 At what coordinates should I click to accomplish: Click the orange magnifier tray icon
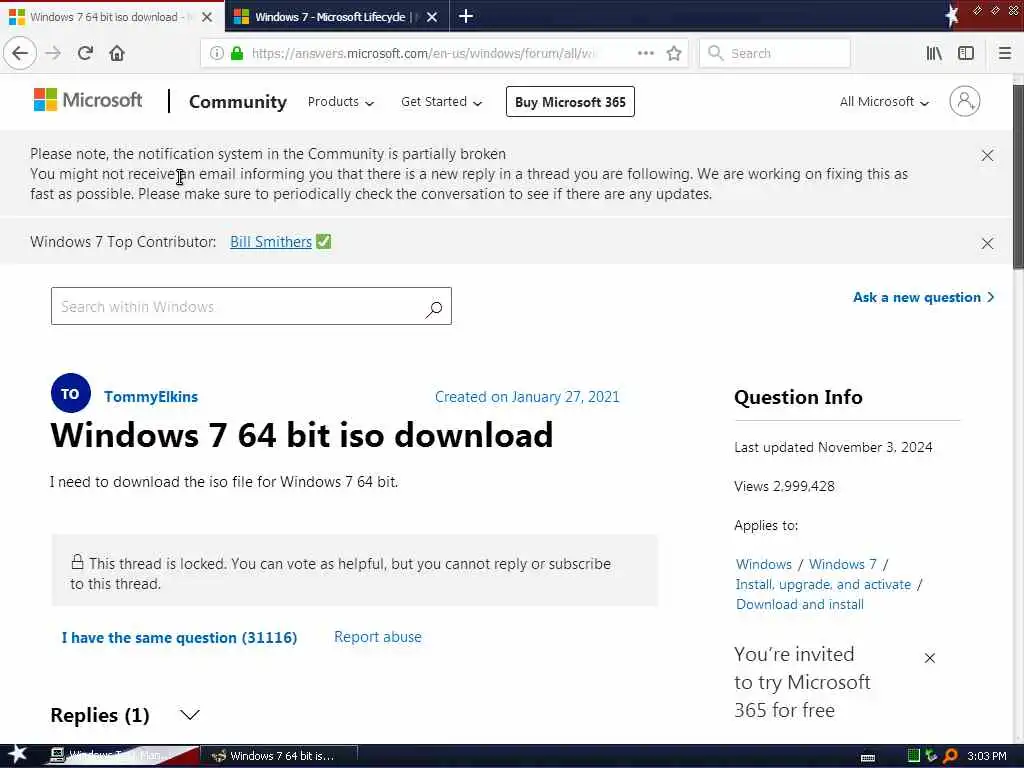coord(951,756)
